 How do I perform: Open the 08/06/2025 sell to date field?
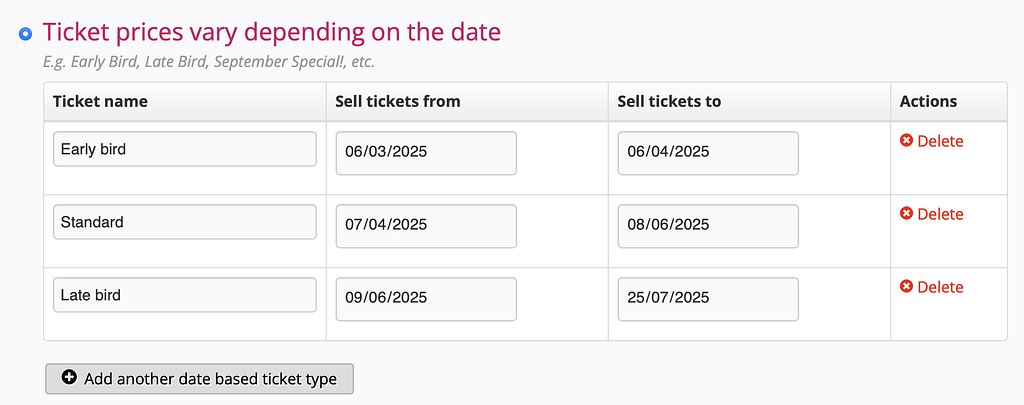pos(708,226)
